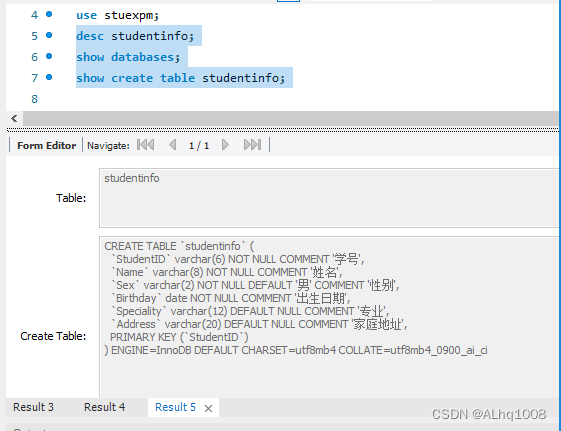
Task: Click the 'desc studentinfo;' statement
Action: [x=135, y=36]
